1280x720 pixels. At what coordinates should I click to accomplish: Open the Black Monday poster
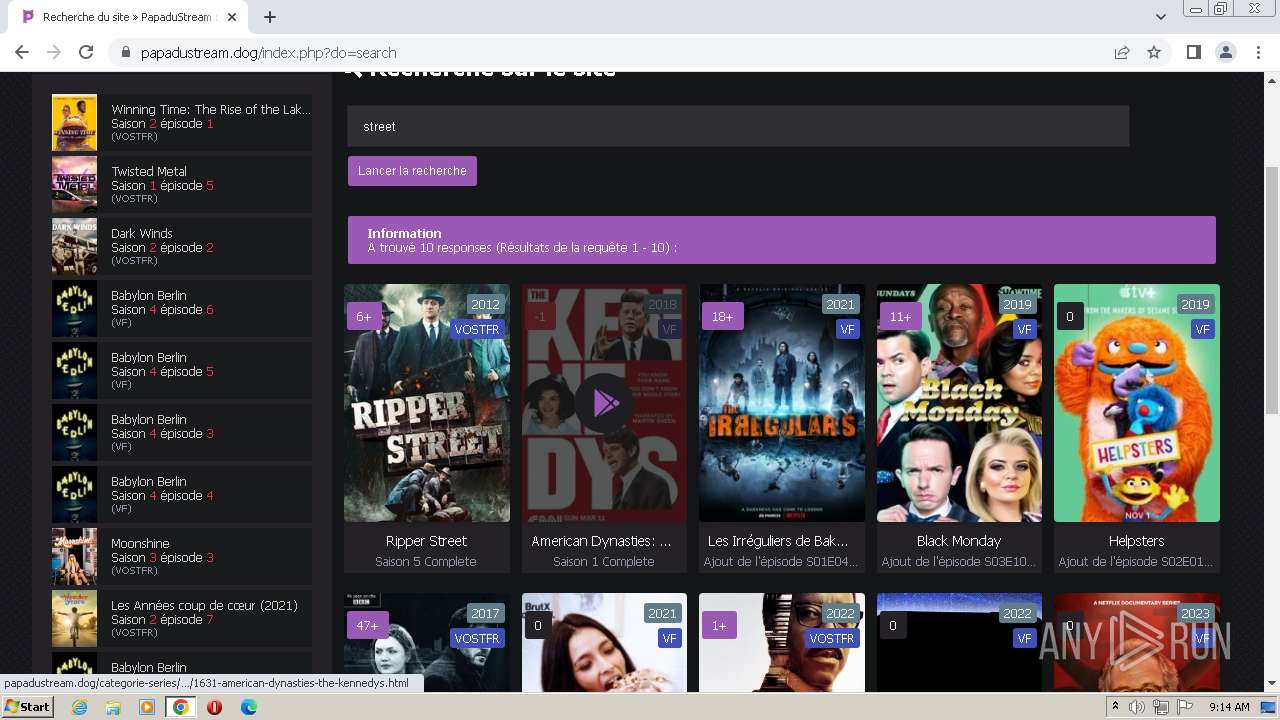pos(959,403)
